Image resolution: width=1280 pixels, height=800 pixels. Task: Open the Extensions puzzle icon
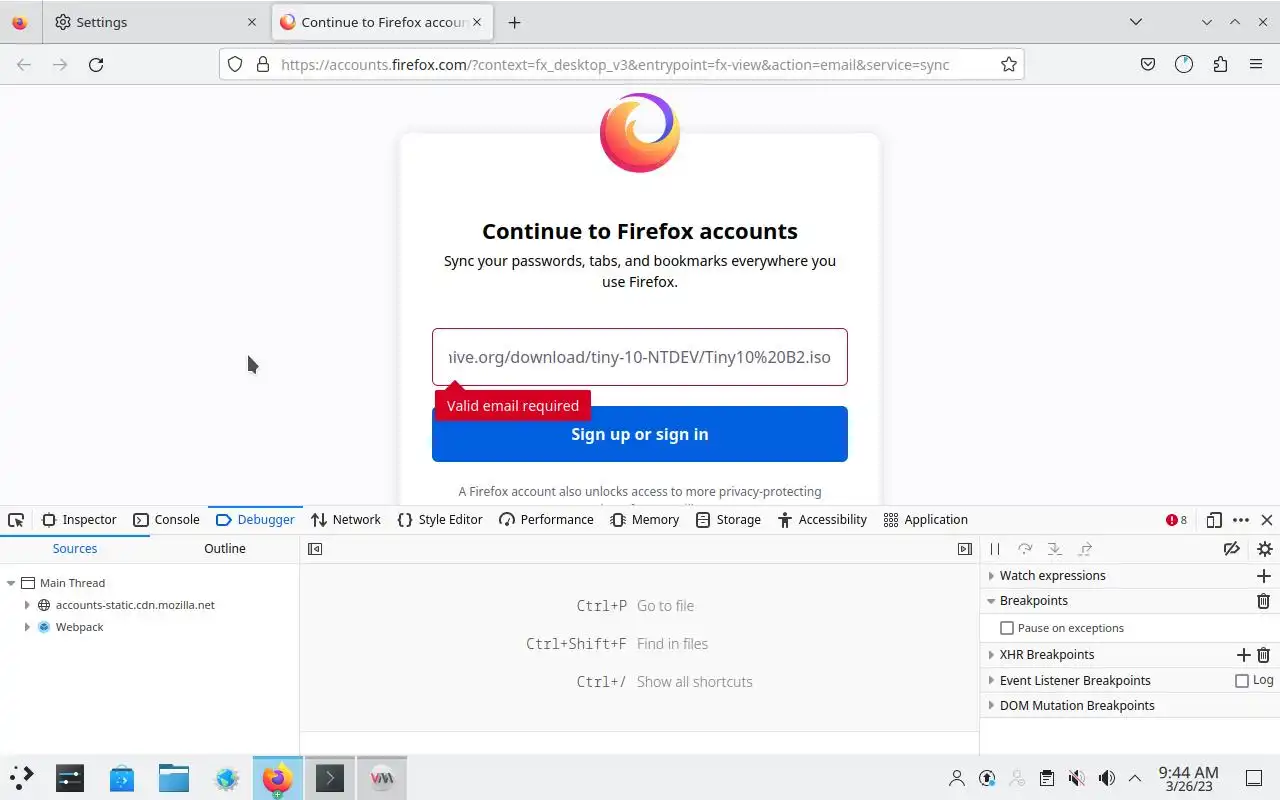click(1220, 64)
